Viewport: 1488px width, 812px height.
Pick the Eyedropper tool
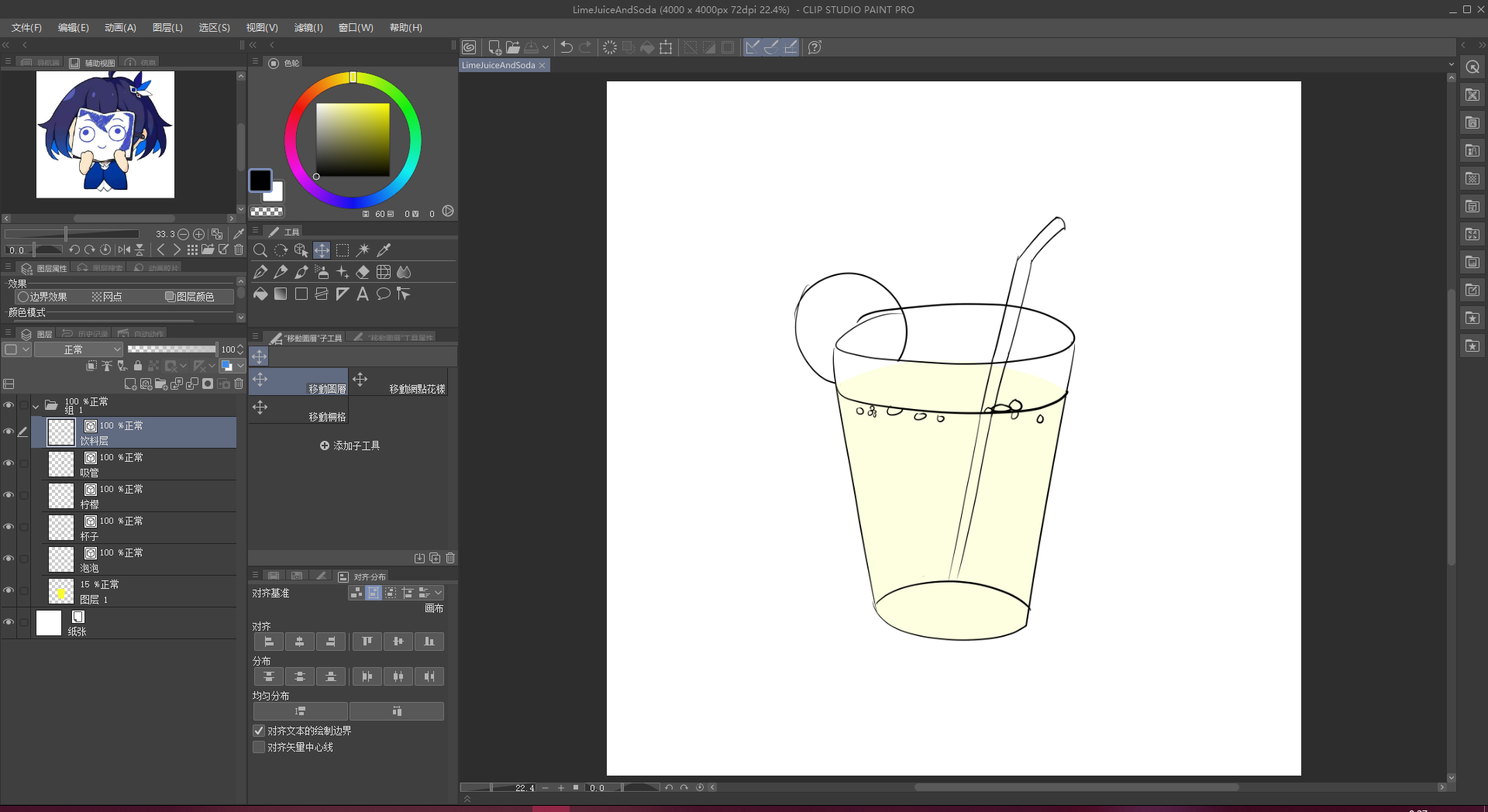[x=384, y=250]
